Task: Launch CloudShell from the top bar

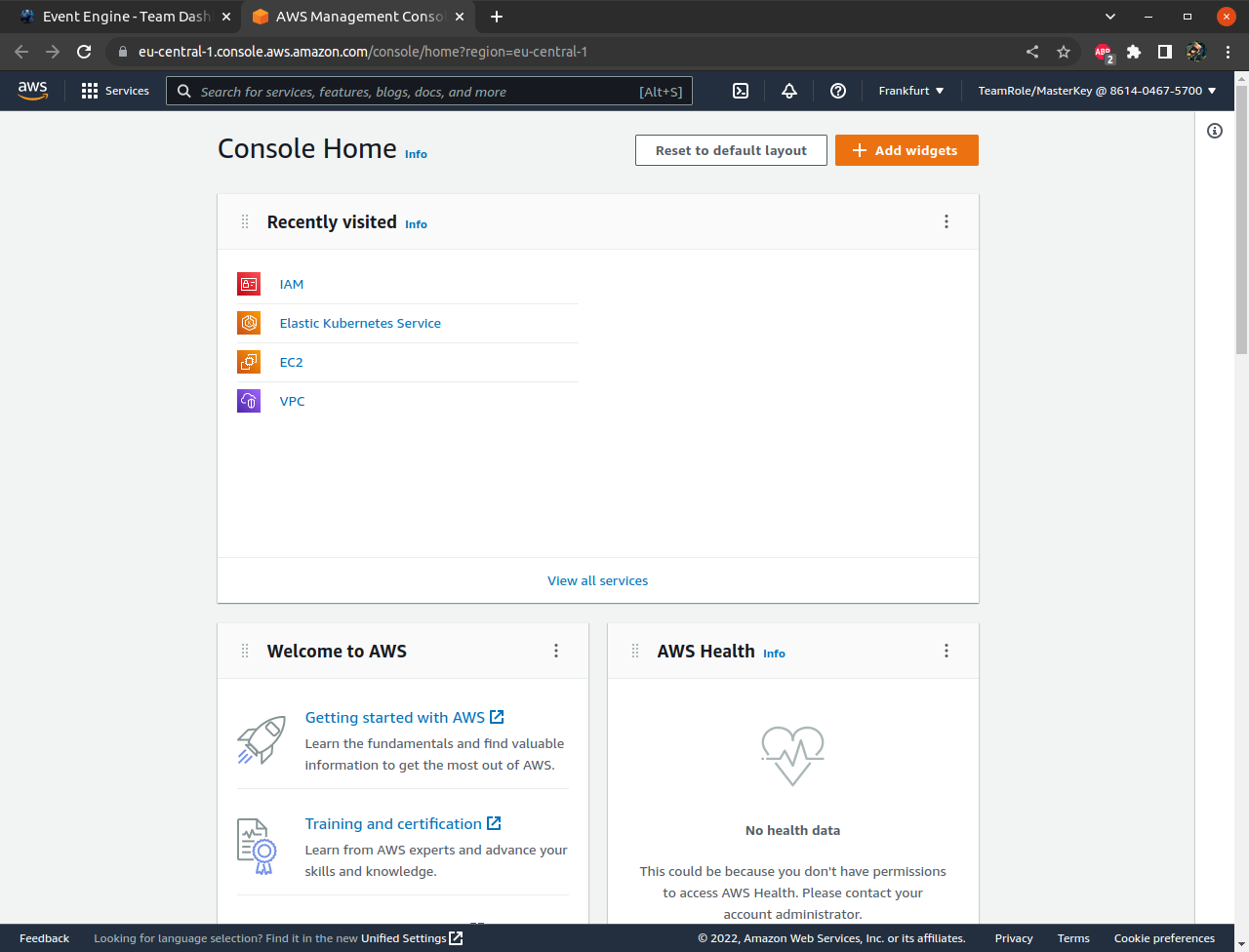Action: pyautogui.click(x=741, y=91)
